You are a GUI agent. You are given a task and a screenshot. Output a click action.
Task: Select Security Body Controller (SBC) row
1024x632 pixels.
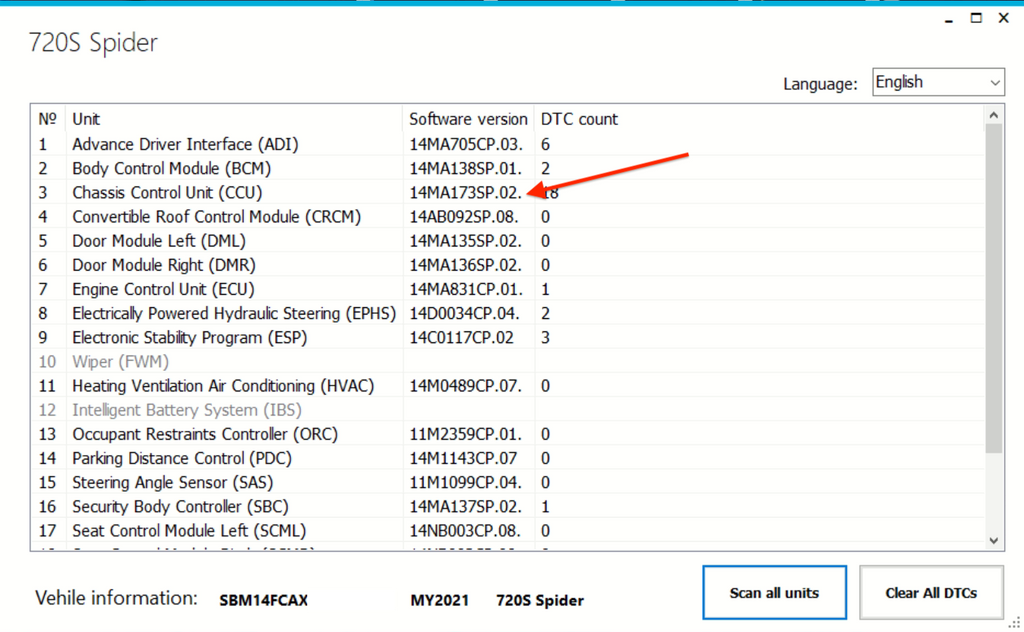click(x=180, y=507)
